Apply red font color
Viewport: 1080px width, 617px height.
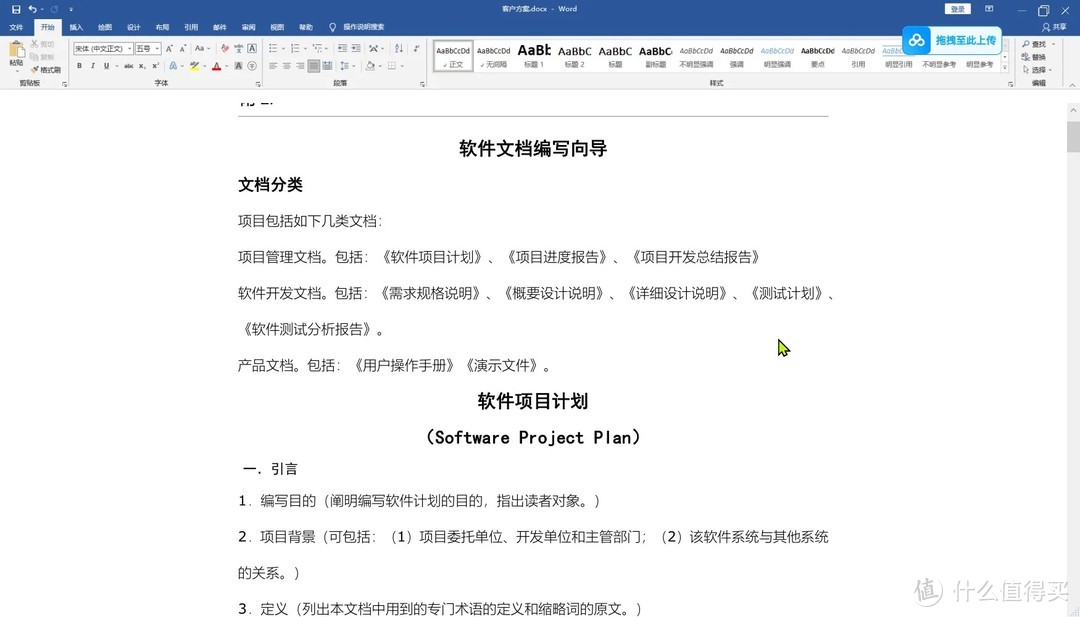tap(216, 66)
